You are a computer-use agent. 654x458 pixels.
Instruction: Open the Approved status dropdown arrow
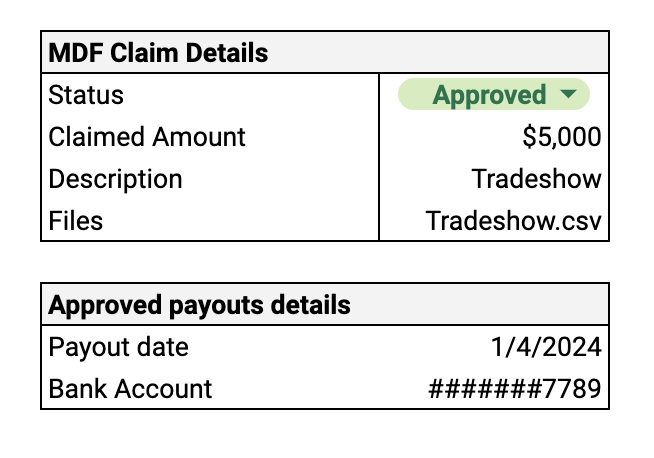coord(568,94)
